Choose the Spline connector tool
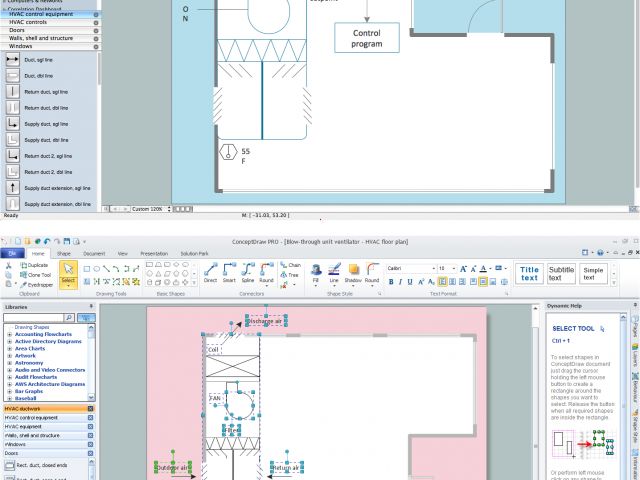Viewport: 640px width, 480px height. [248, 272]
